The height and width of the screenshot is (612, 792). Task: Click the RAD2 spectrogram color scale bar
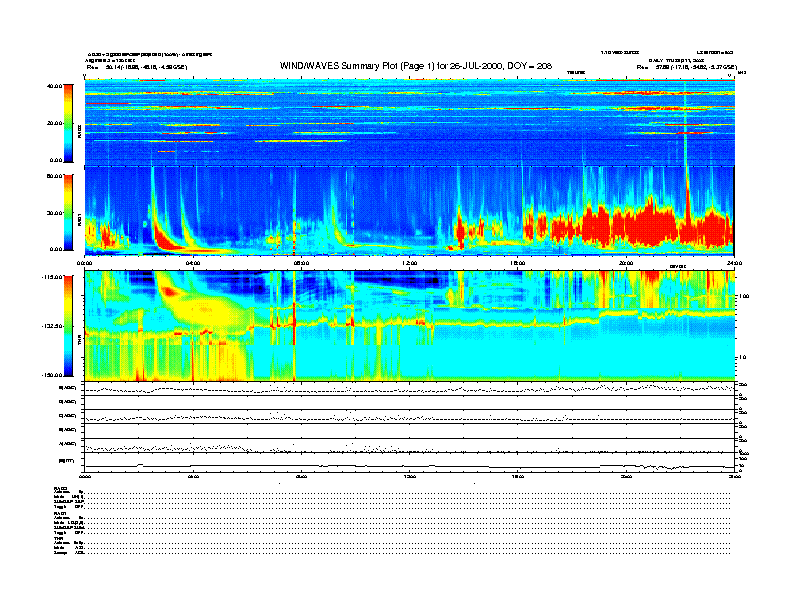tap(68, 123)
